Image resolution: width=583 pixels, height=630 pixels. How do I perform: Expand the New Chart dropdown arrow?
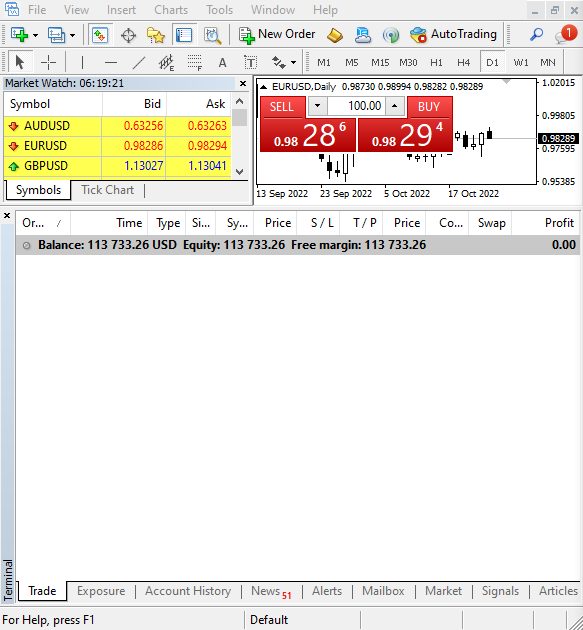point(35,35)
